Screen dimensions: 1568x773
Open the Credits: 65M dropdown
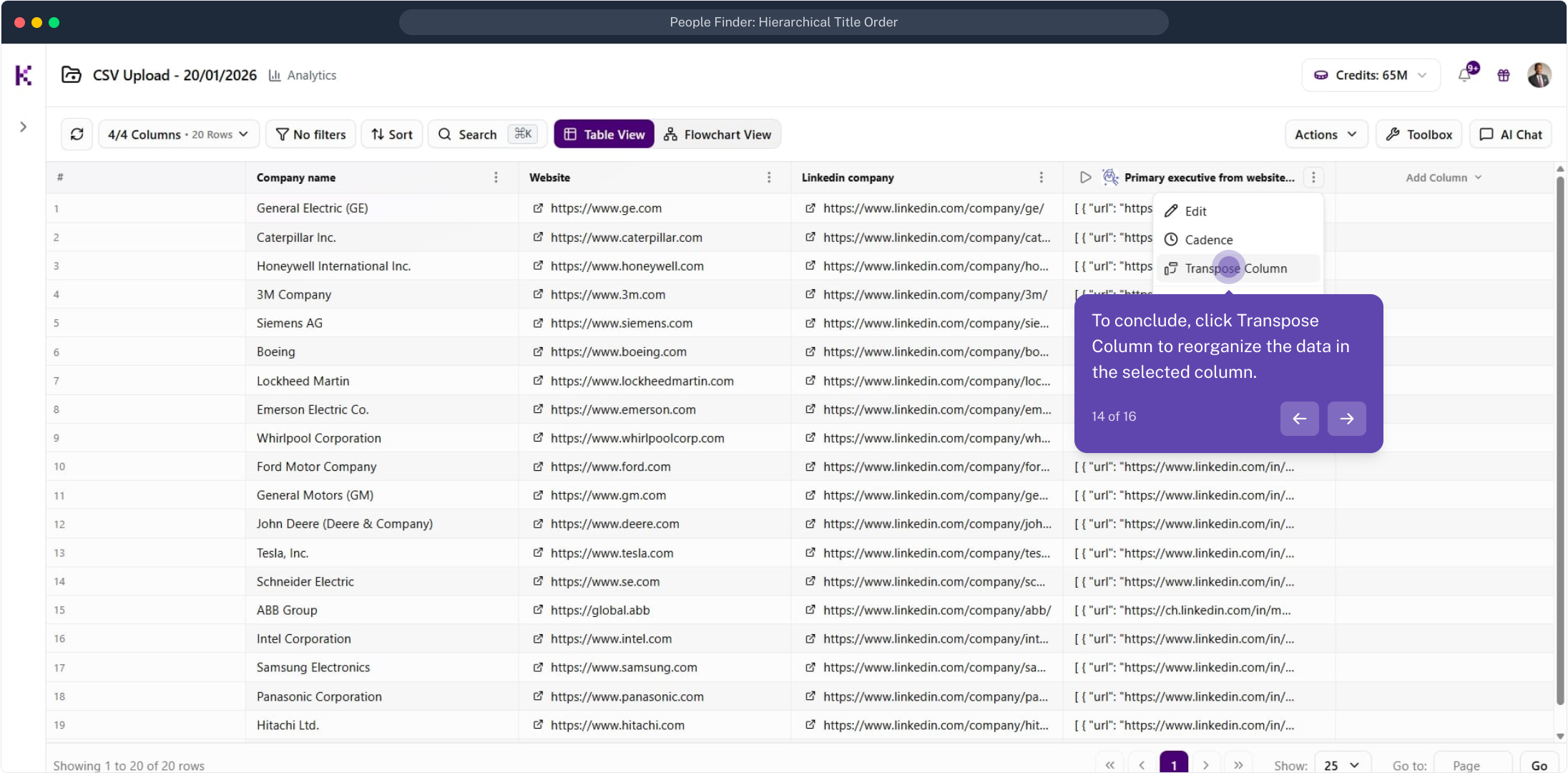coord(1371,75)
